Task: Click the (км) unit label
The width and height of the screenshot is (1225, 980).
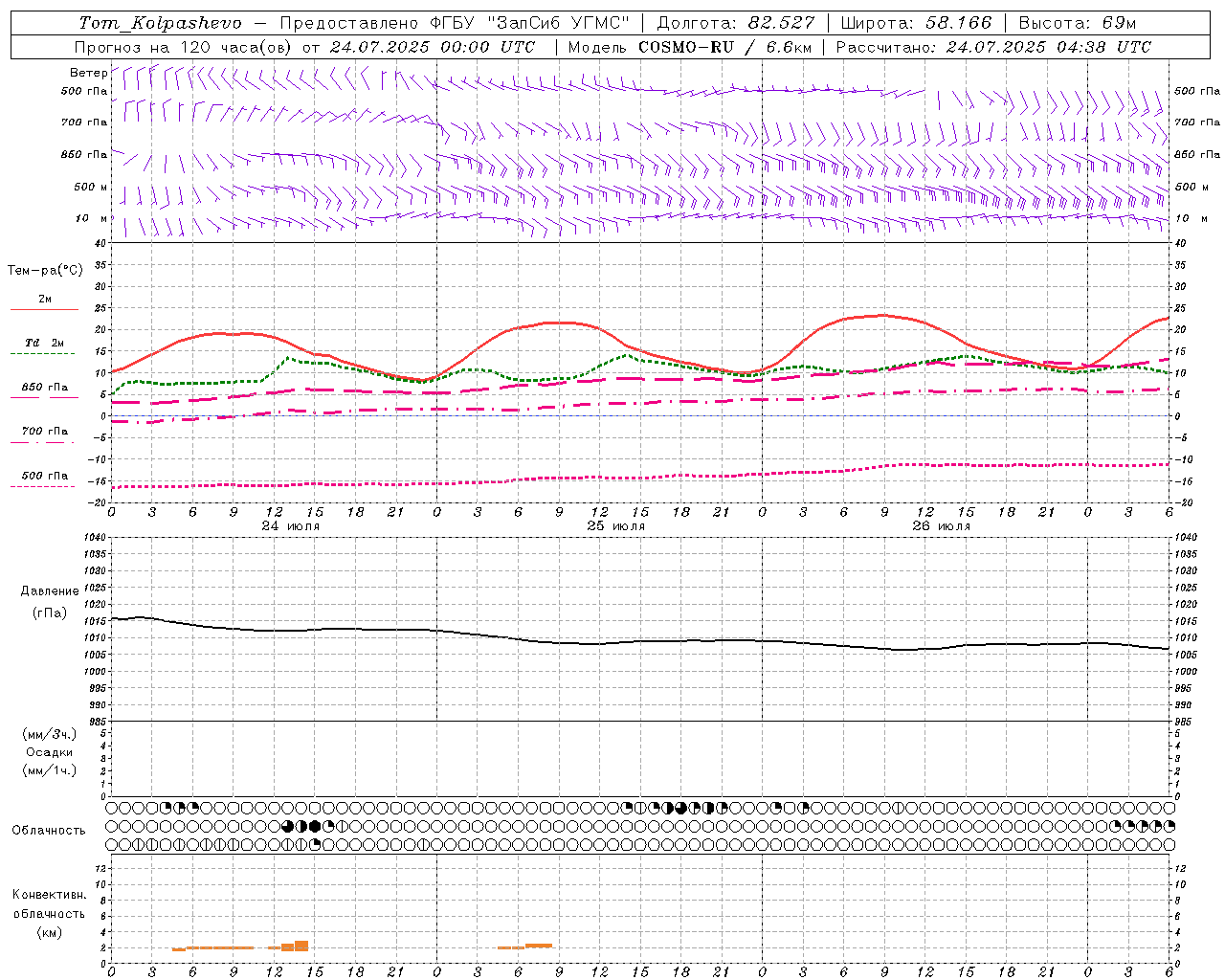Action: coord(49,932)
